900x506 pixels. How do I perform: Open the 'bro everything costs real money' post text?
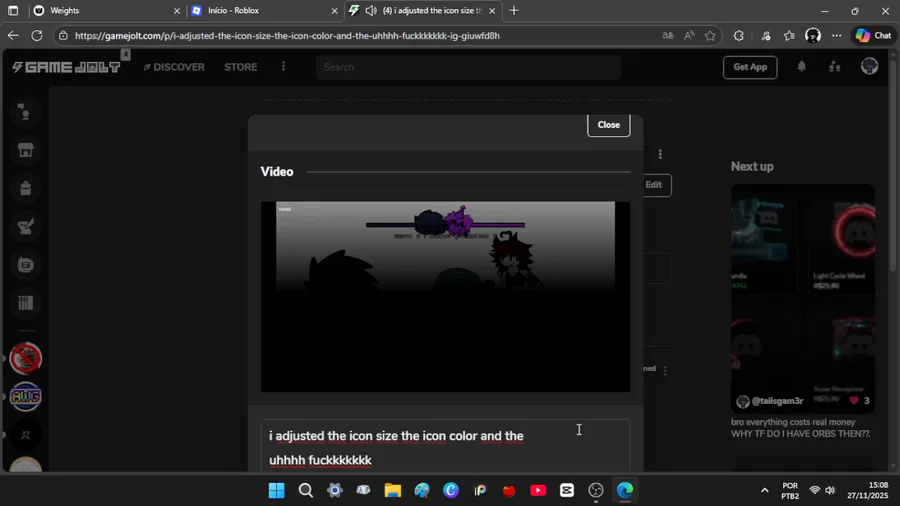coord(801,428)
